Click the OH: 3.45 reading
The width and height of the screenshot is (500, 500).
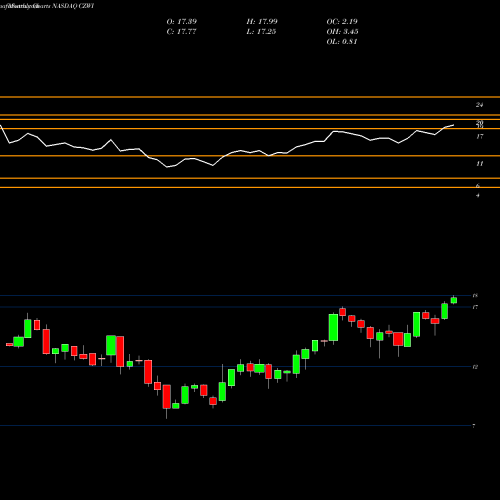click(x=342, y=32)
